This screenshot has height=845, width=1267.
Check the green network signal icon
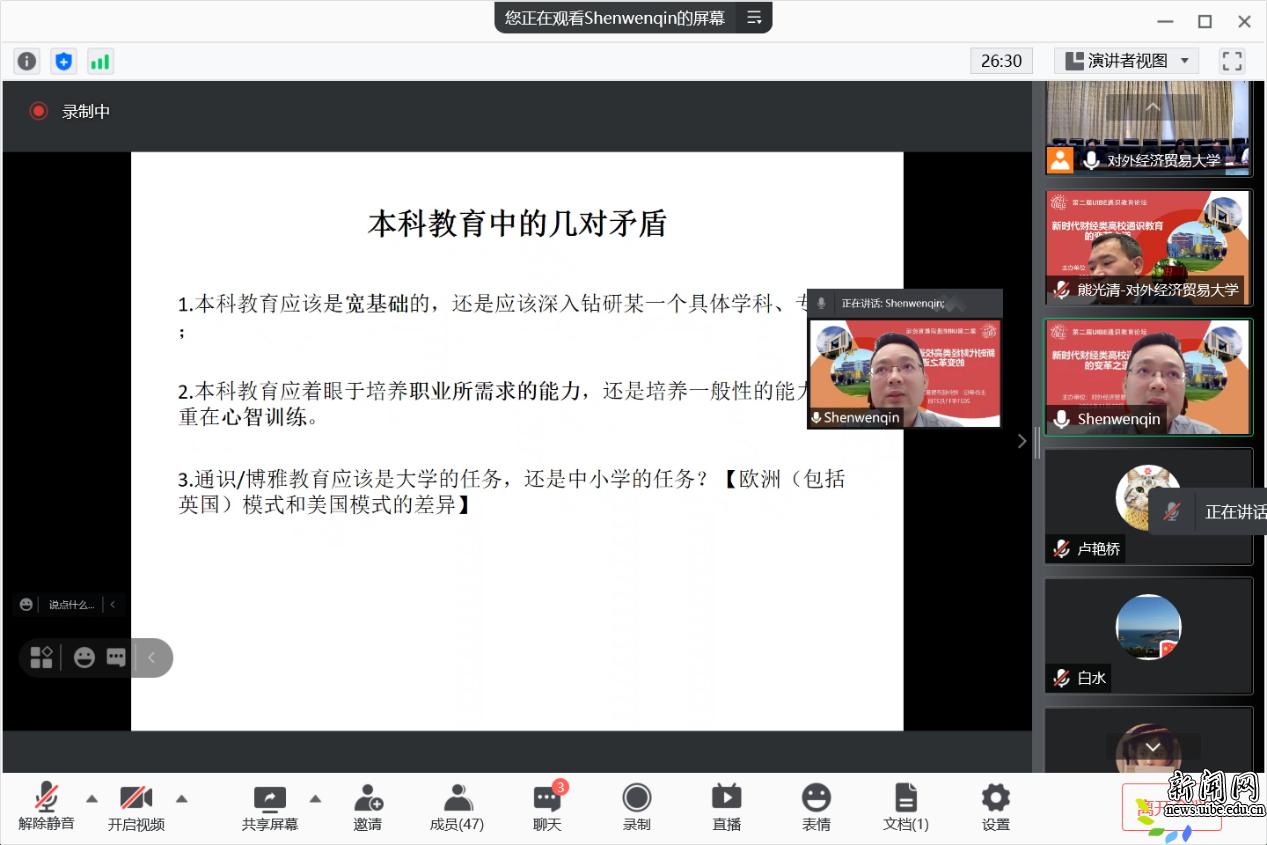tap(100, 61)
